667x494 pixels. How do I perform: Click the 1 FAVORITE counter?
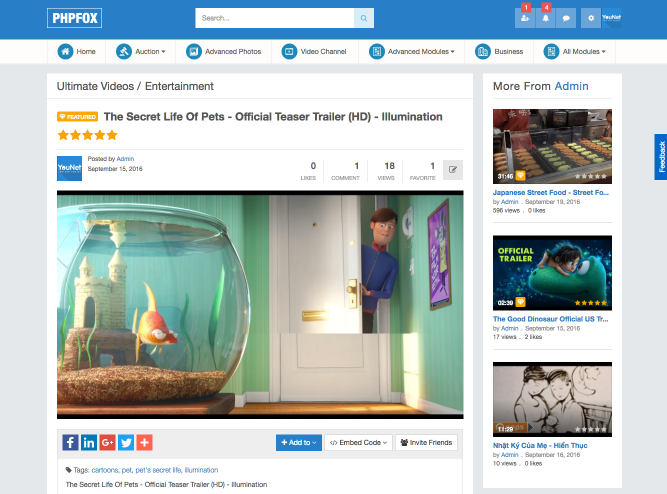(422, 171)
